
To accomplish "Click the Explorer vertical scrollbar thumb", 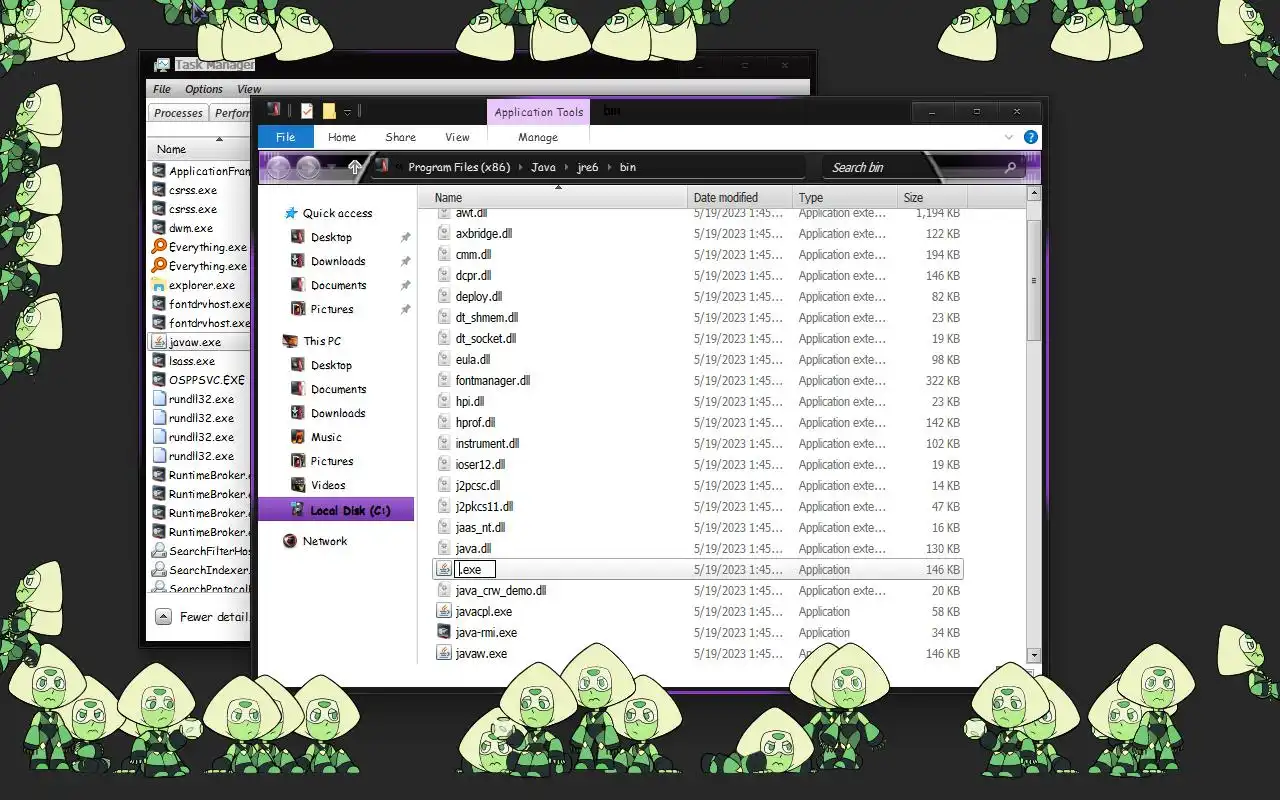I will coord(1033,280).
